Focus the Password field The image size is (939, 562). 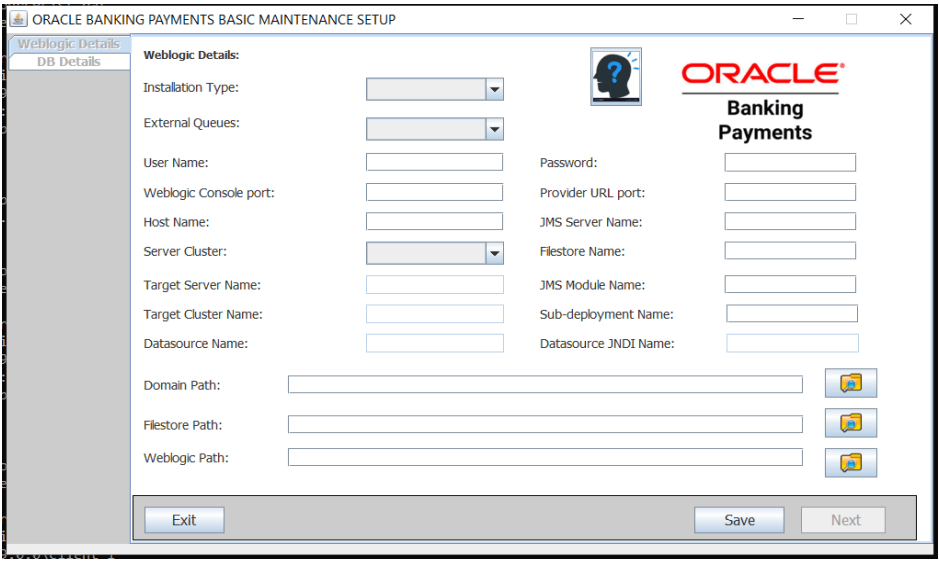[790, 162]
